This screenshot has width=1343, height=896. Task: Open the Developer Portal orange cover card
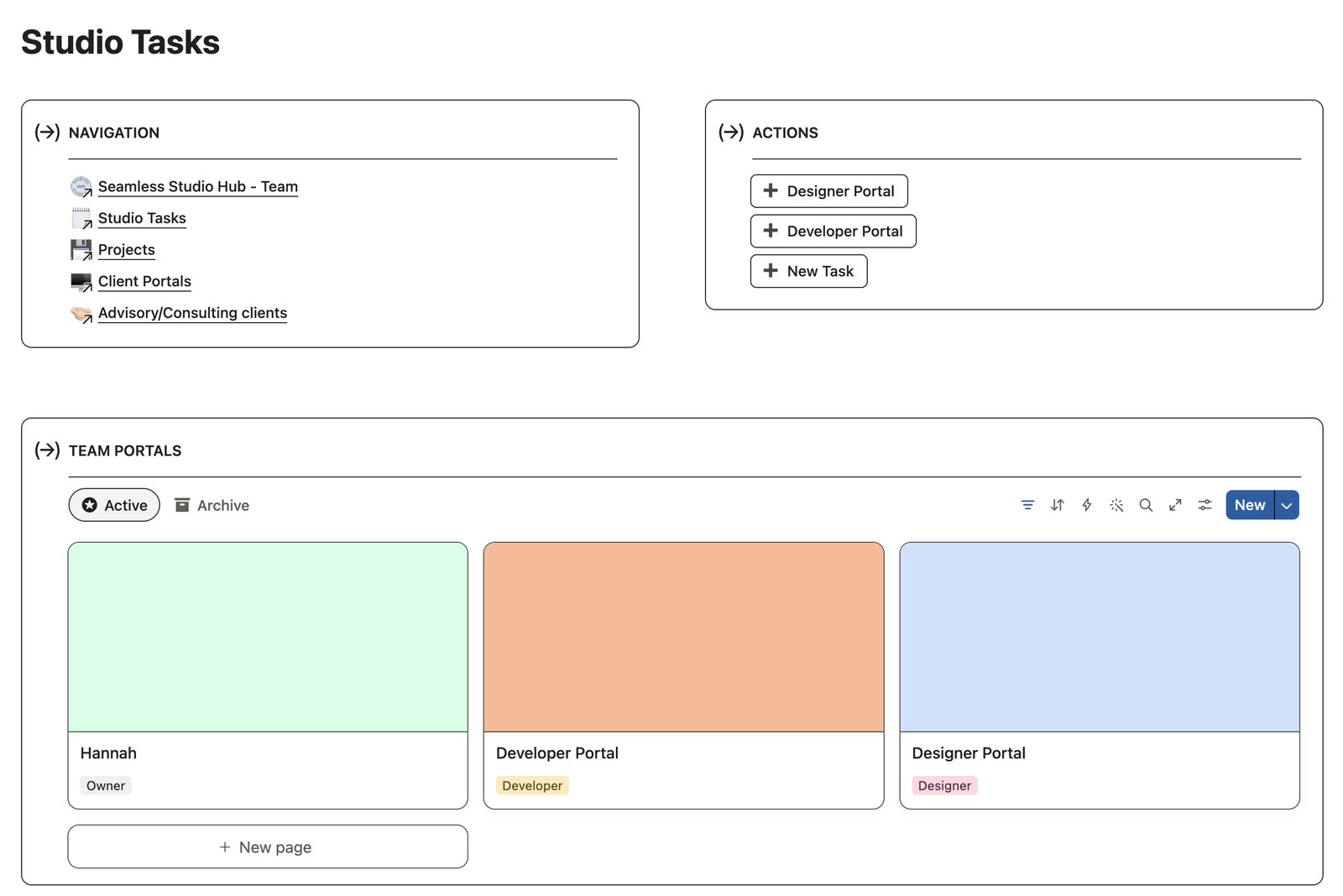(683, 637)
